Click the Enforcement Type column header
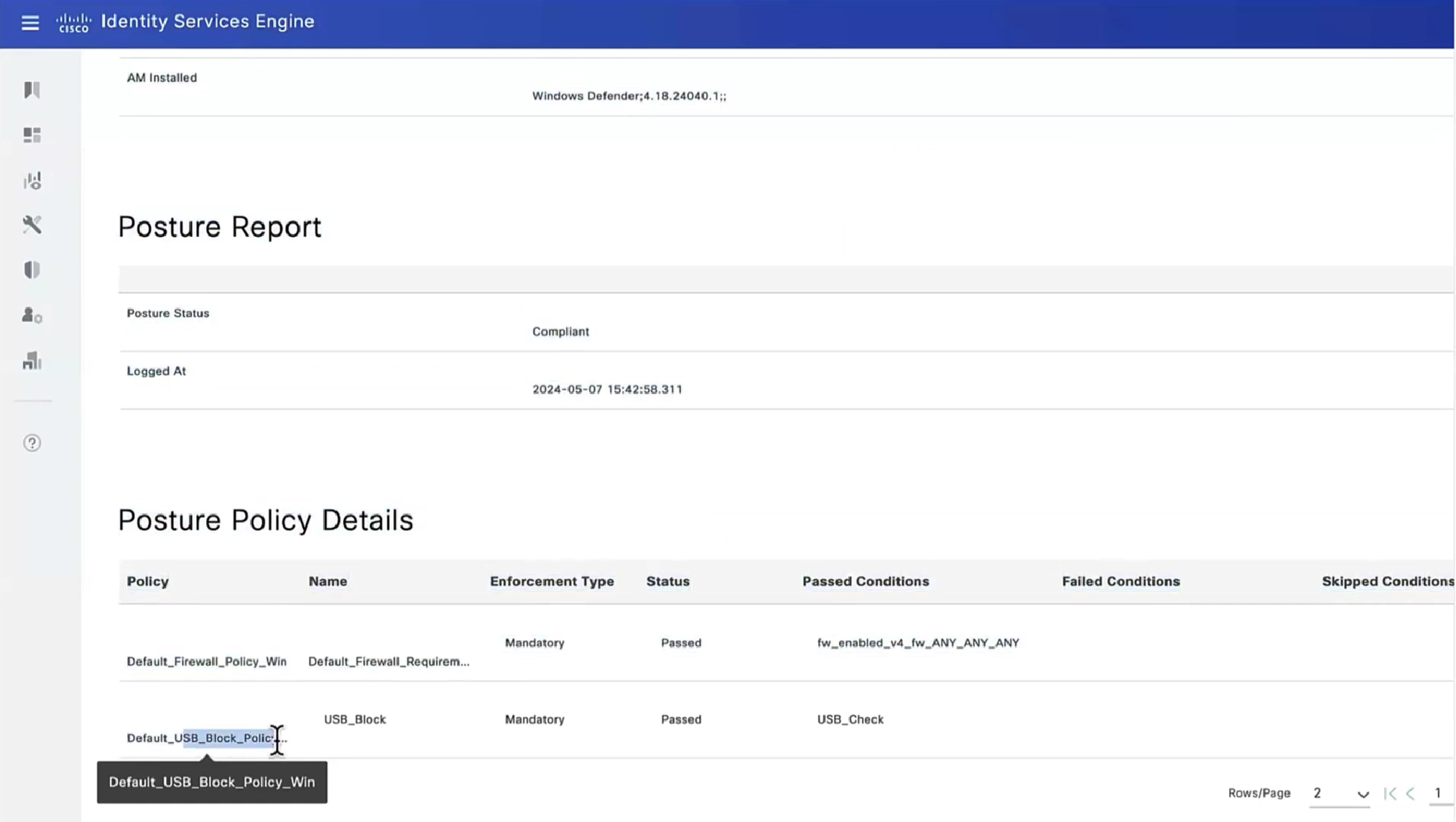Screen dimensions: 1456x822 click(552, 581)
